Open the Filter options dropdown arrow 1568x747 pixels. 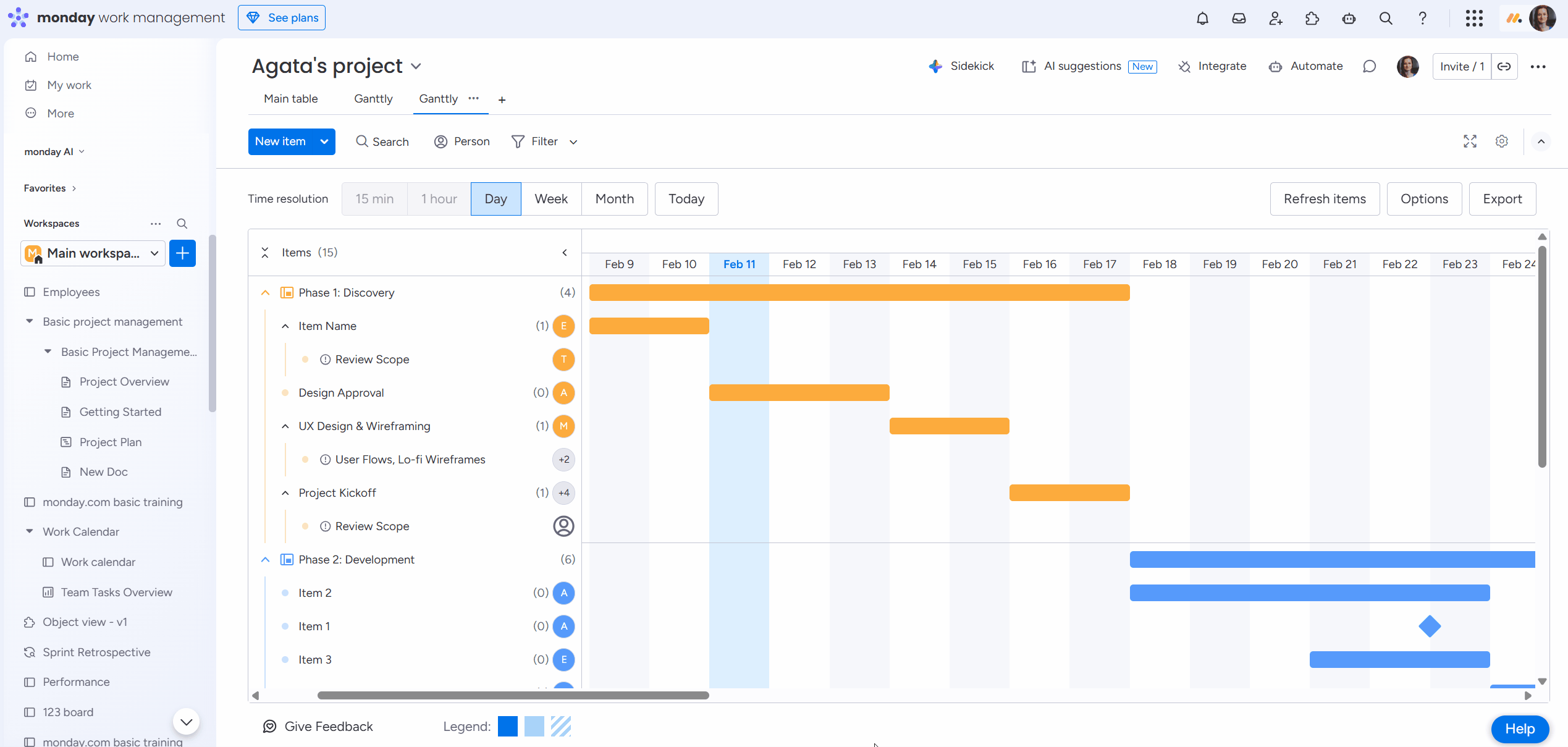(x=573, y=142)
